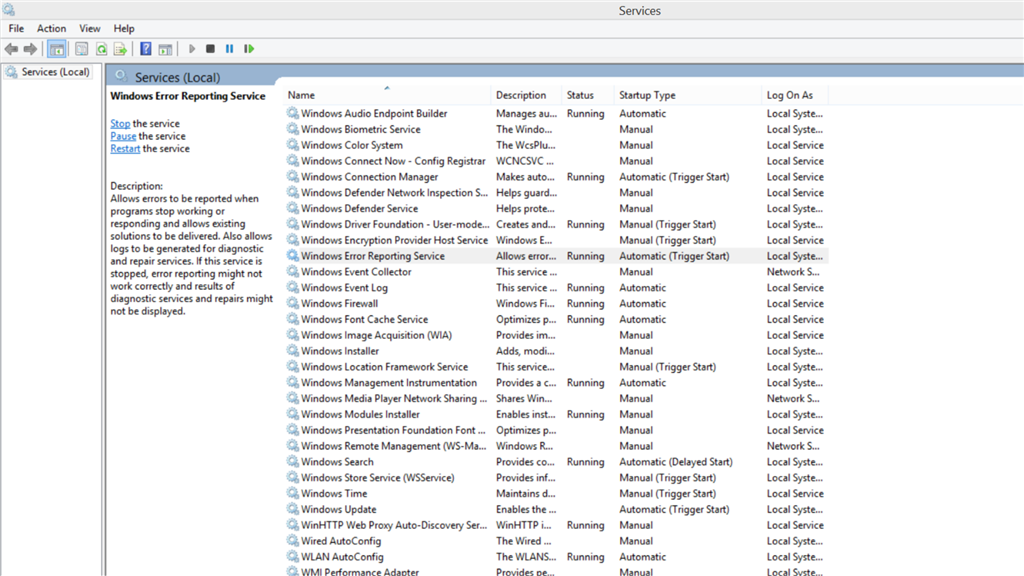Click the Restart the service link

tap(125, 148)
